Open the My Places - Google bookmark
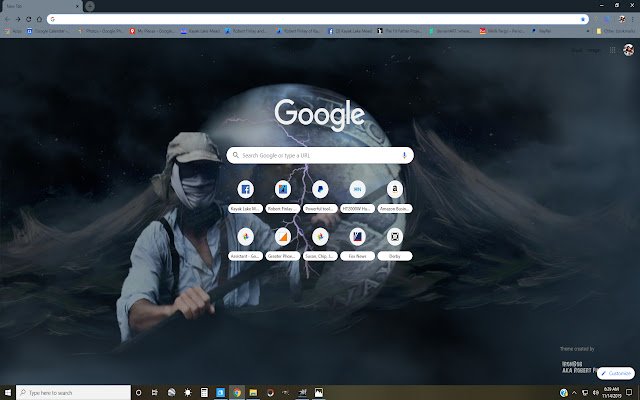 [x=151, y=31]
